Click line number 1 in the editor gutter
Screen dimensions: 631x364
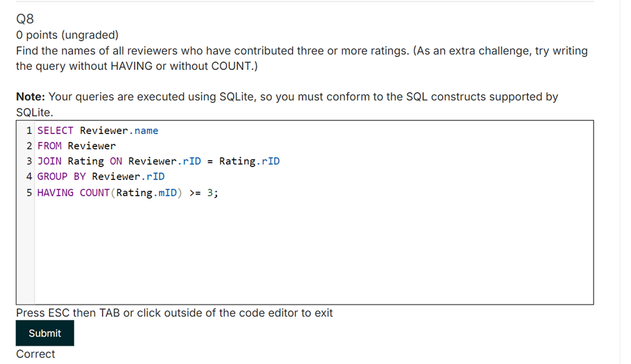29,131
